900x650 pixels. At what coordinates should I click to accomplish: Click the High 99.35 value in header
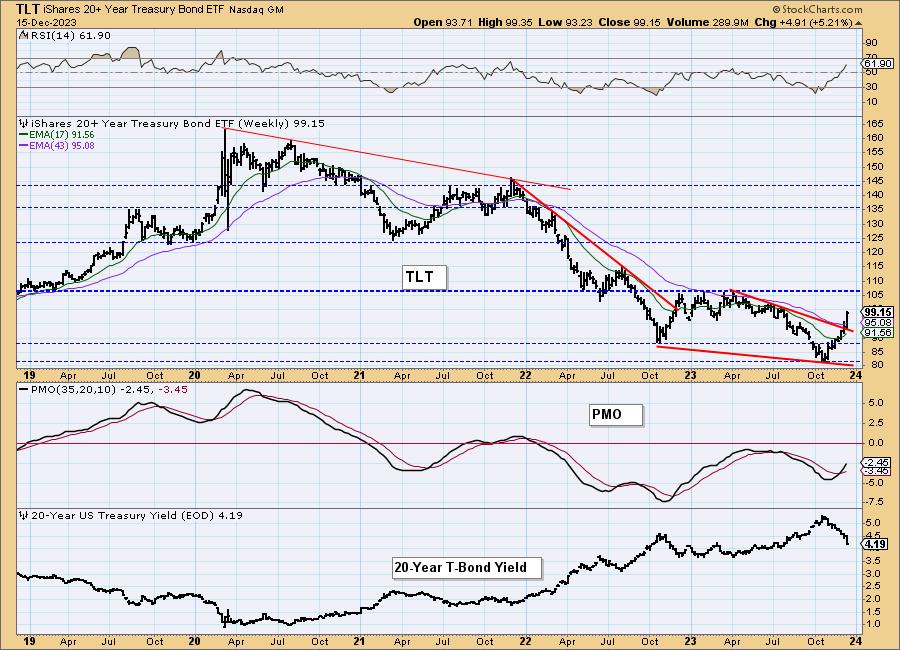[505, 22]
